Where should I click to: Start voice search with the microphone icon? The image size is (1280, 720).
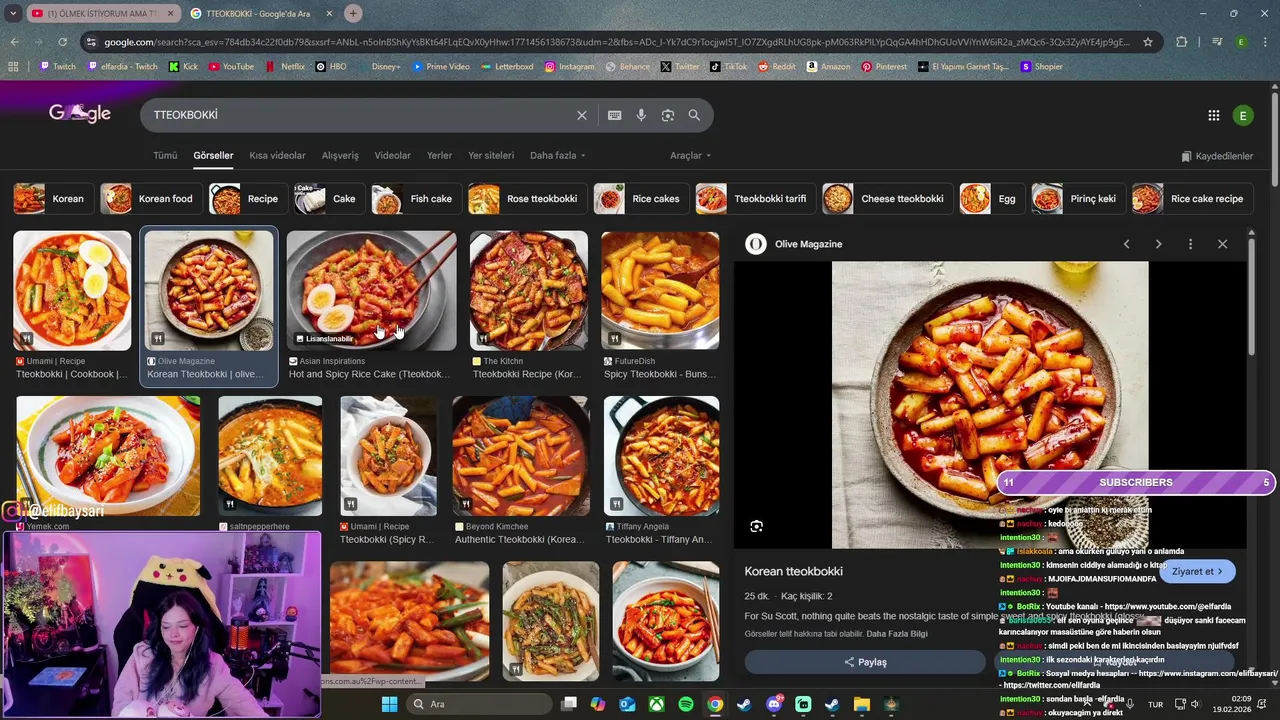click(641, 115)
